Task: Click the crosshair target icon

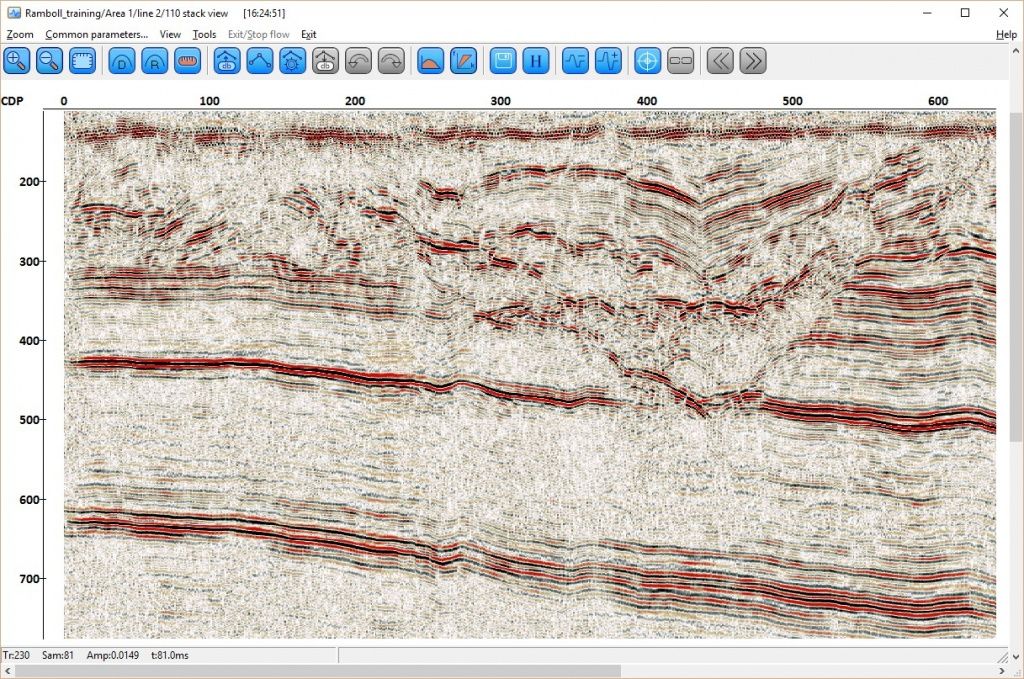Action: (647, 61)
